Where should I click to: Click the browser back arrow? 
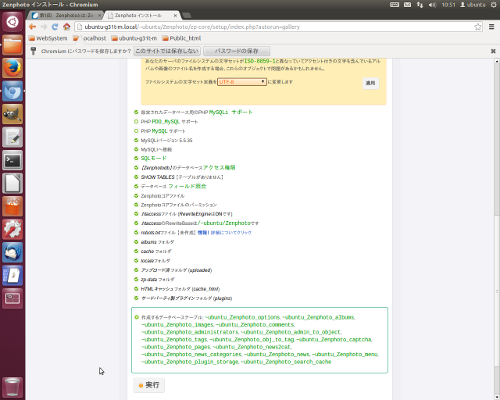pos(32,27)
